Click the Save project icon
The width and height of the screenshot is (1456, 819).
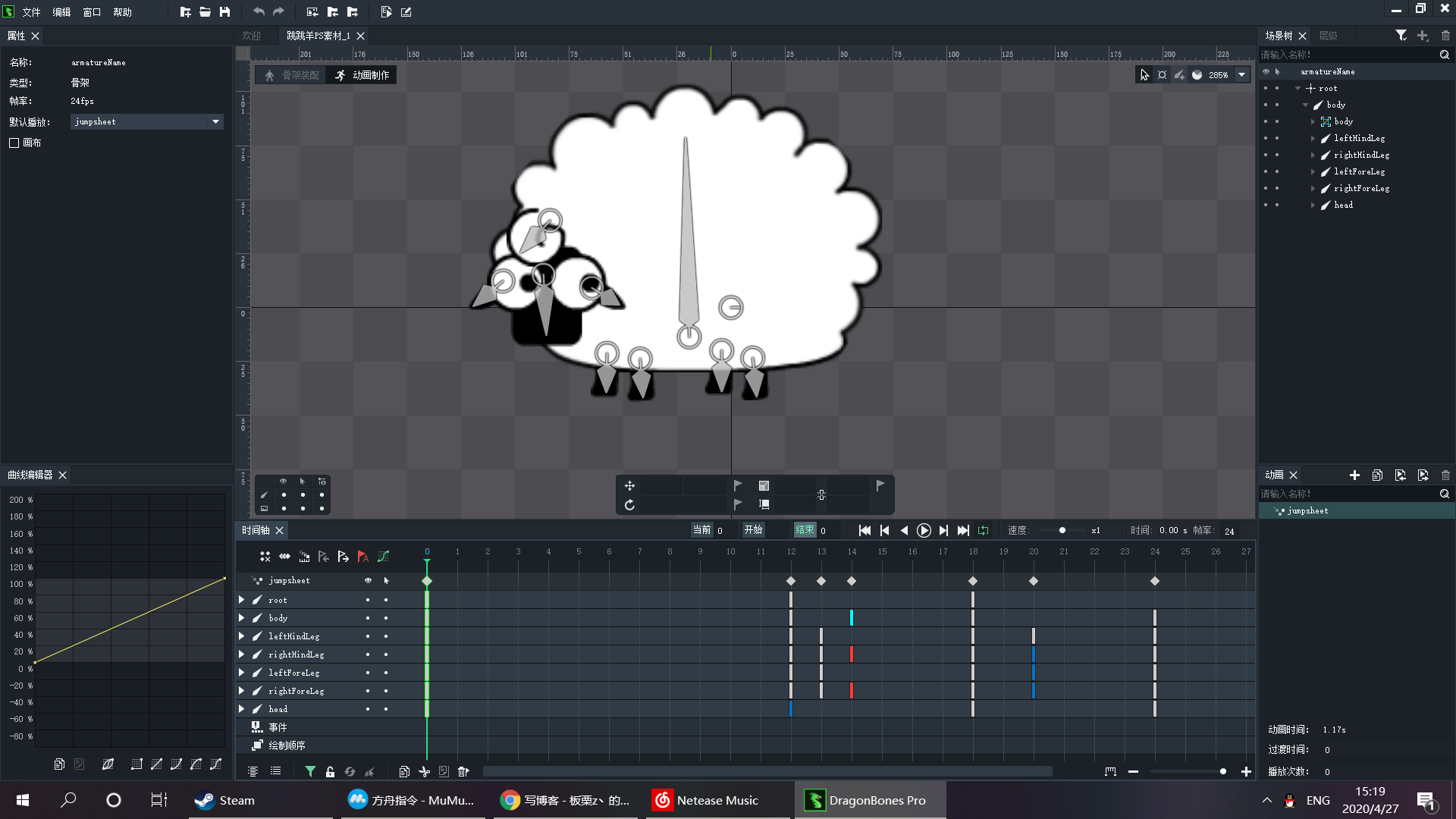[x=224, y=12]
